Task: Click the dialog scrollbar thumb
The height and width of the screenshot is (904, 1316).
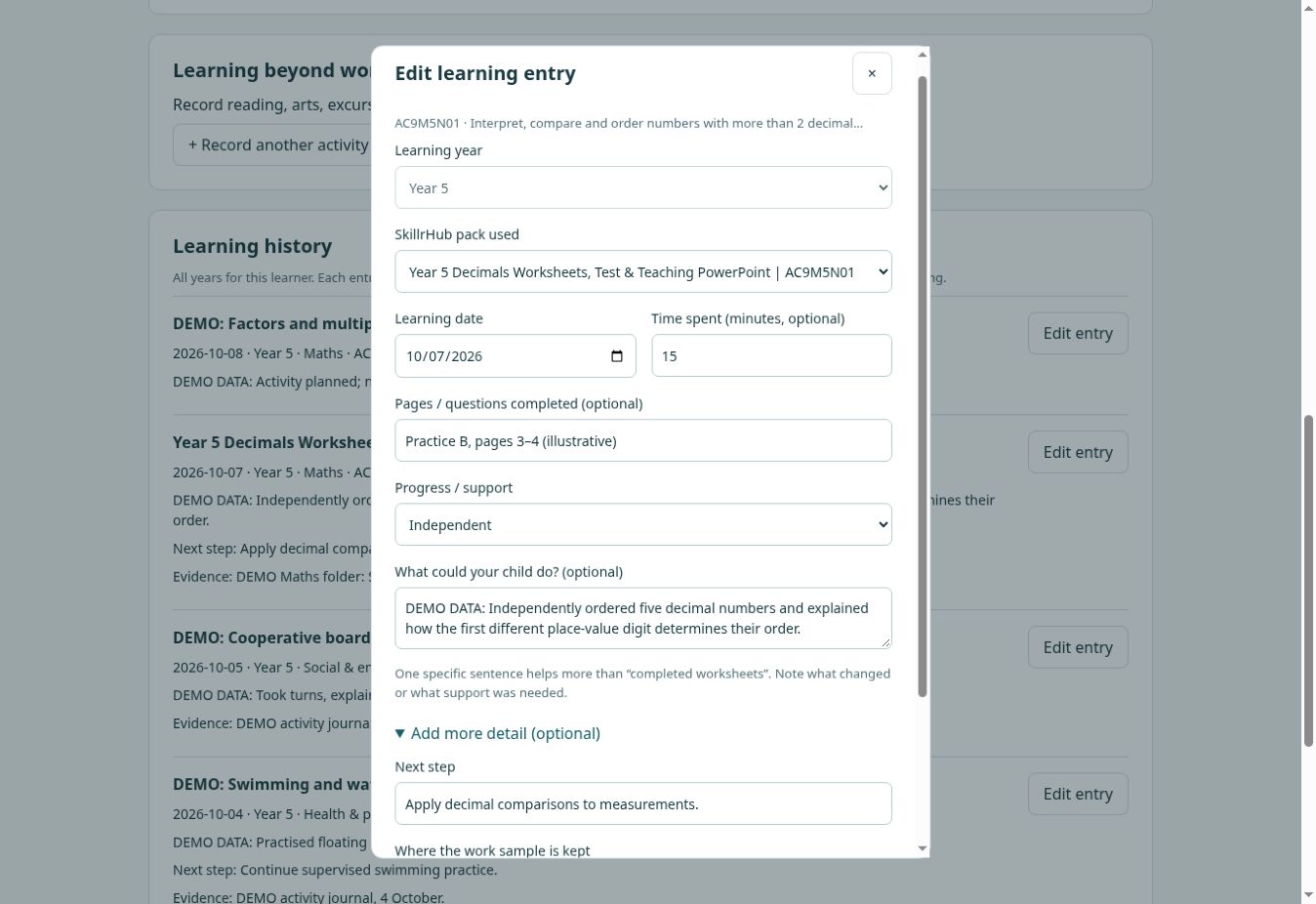Action: [x=923, y=387]
